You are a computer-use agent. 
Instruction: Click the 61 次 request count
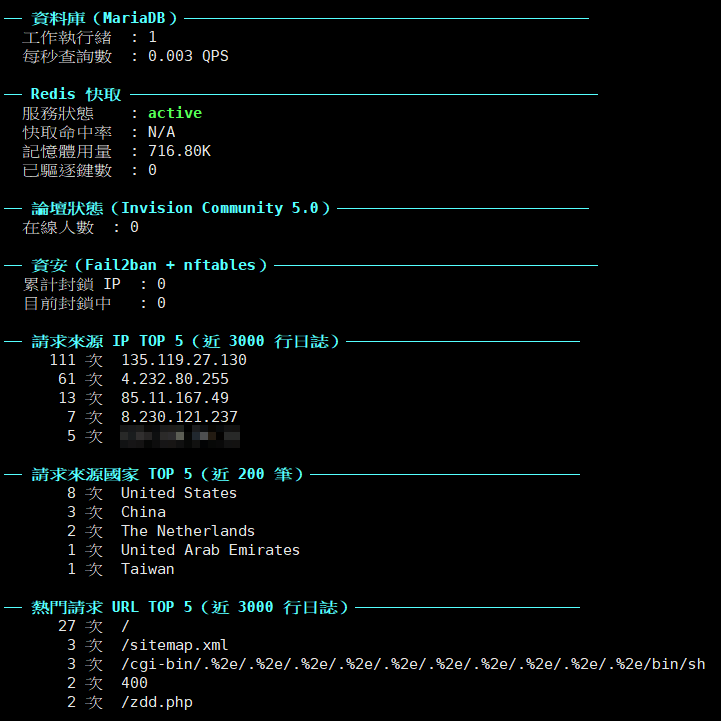pos(80,379)
